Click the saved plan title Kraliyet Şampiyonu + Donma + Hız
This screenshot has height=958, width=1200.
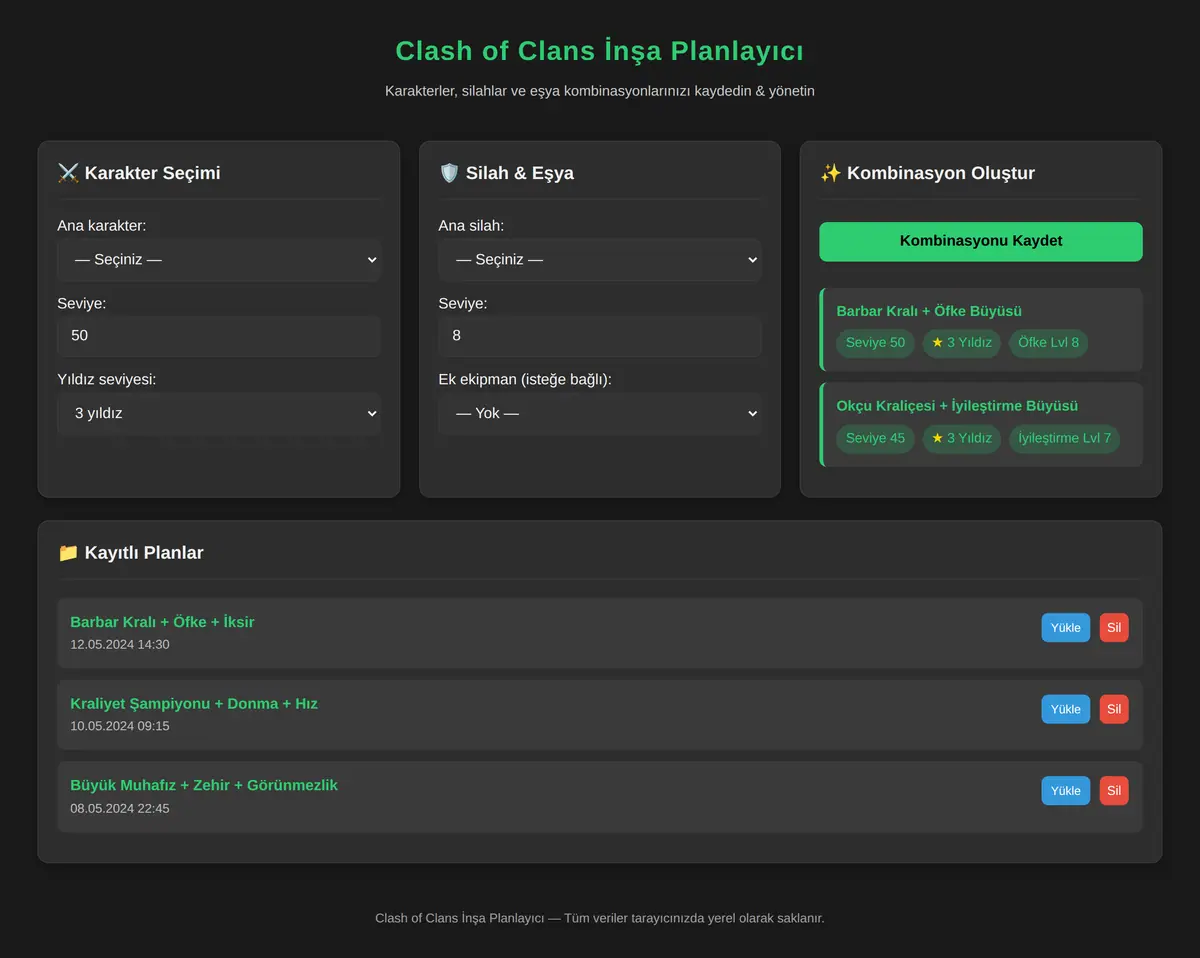194,704
